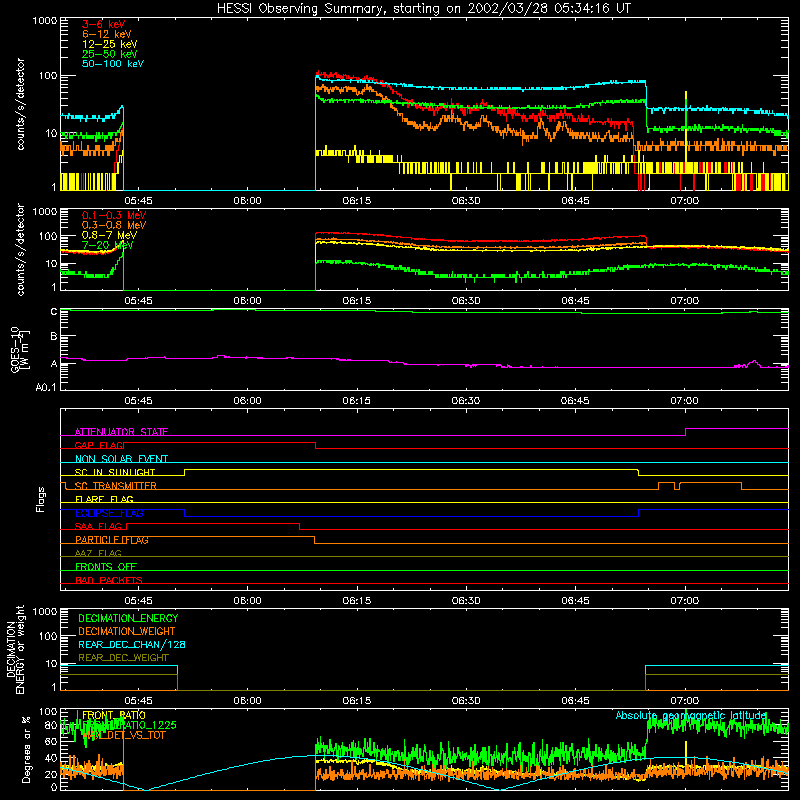Click the ECLIPSE_FLAG label
Viewport: 800px width, 800px height.
[109, 513]
